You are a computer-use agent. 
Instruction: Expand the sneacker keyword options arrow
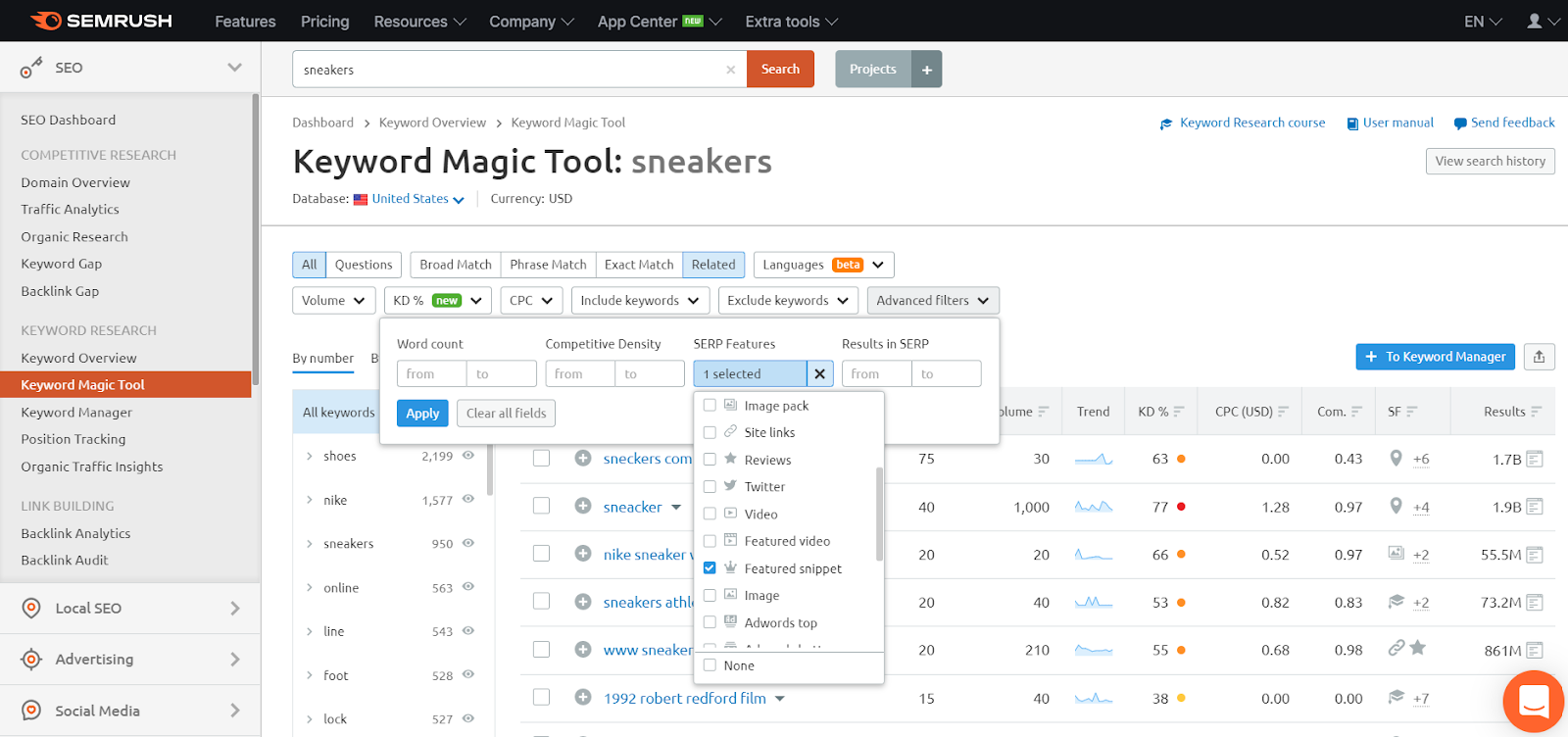click(676, 507)
